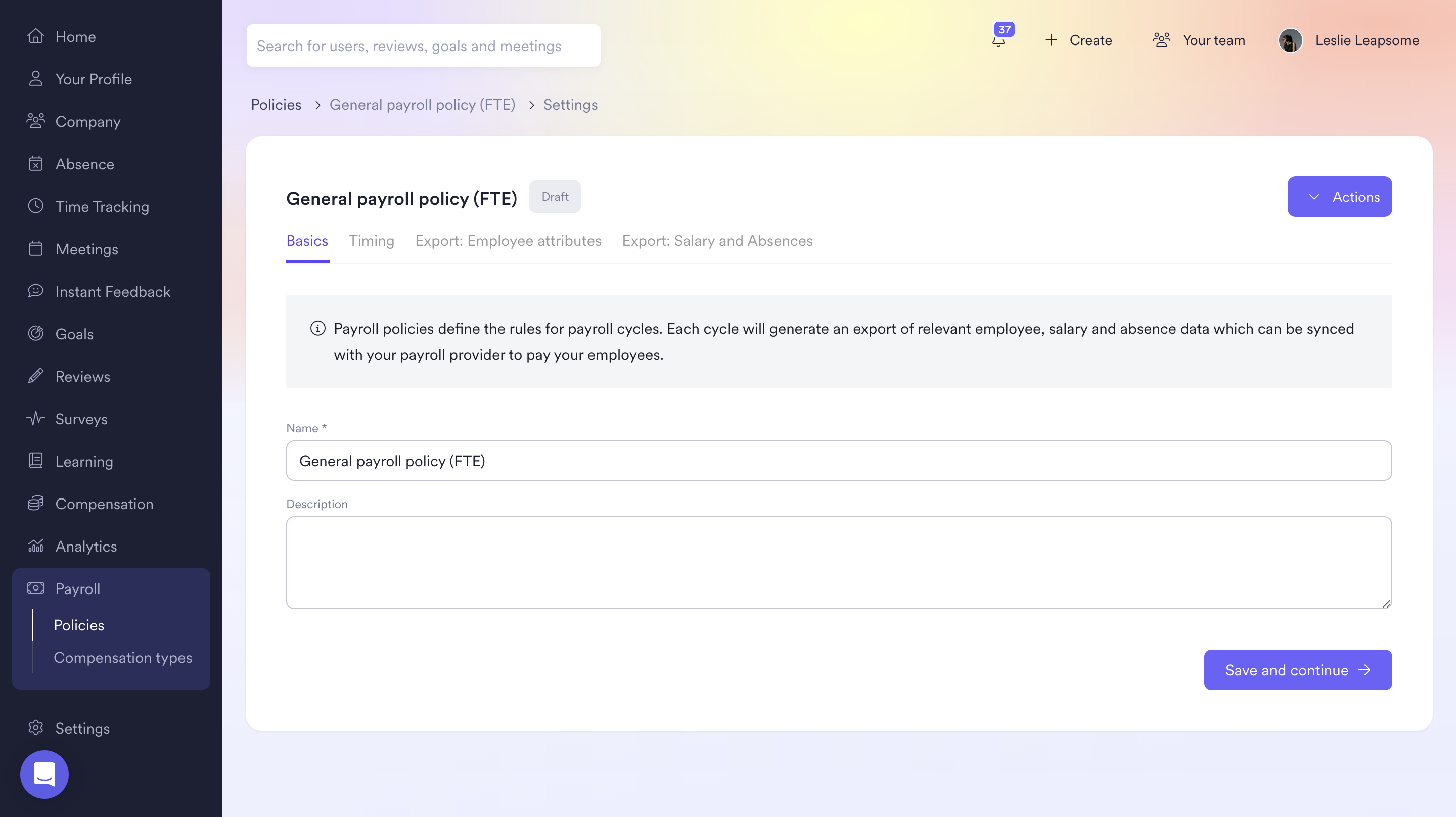Expand the Actions dropdown chevron
Viewport: 1456px width, 817px height.
coord(1314,197)
